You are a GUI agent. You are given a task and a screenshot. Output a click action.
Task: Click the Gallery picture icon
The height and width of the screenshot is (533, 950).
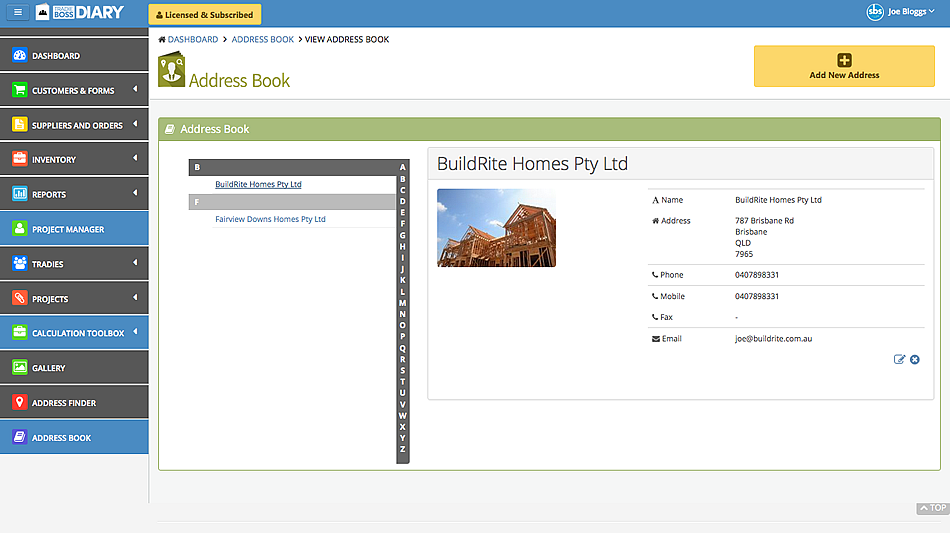pos(19,367)
